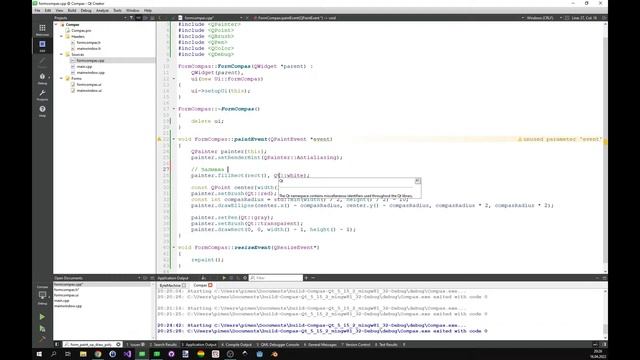Fold the paintEvent function at line 22

coord(174,139)
